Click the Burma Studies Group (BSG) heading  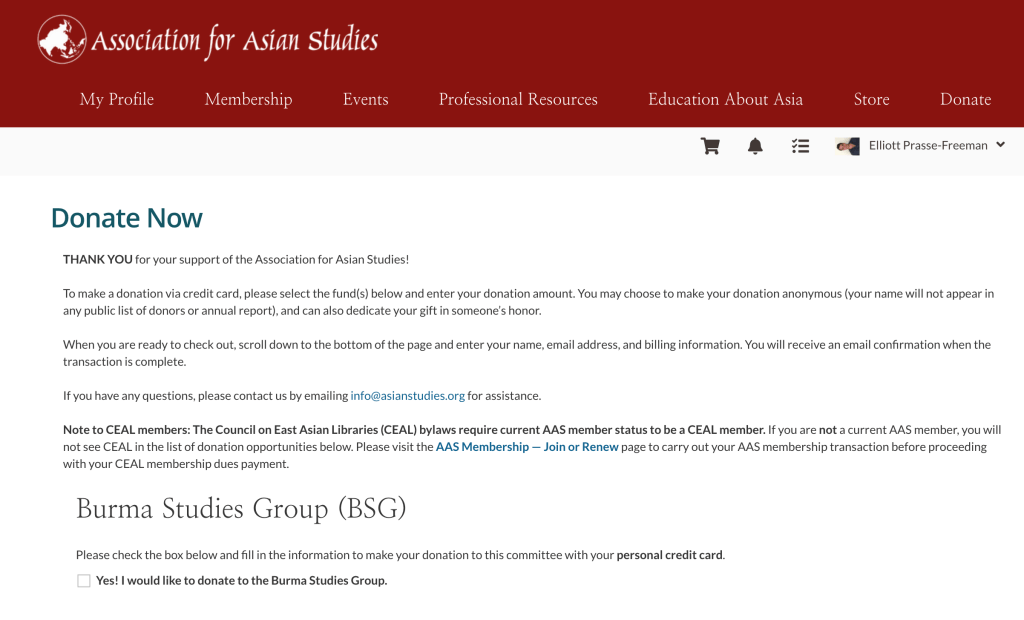tap(241, 509)
